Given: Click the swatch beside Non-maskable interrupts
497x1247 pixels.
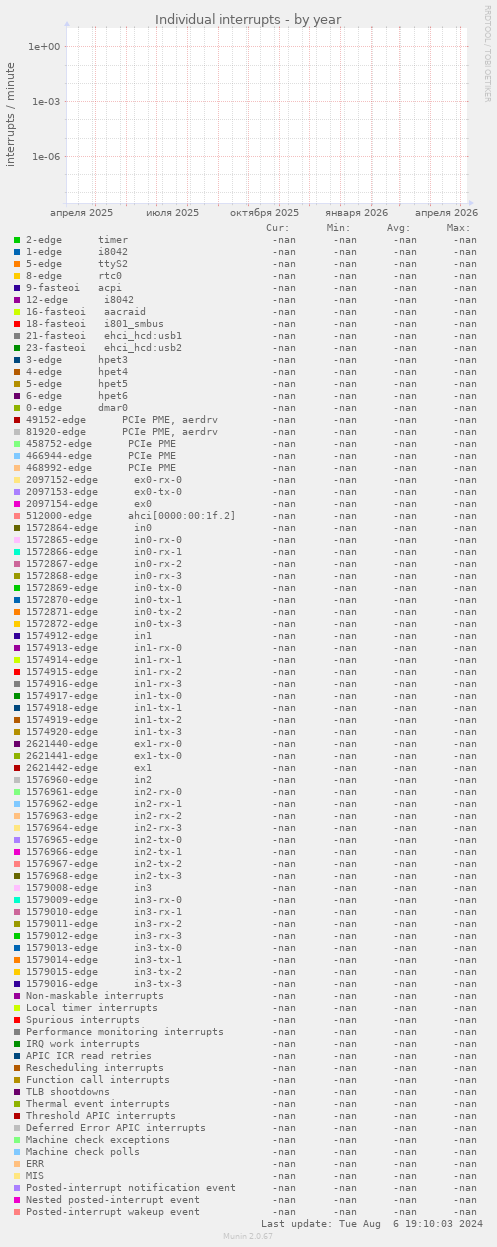Looking at the screenshot, I should pos(17,996).
